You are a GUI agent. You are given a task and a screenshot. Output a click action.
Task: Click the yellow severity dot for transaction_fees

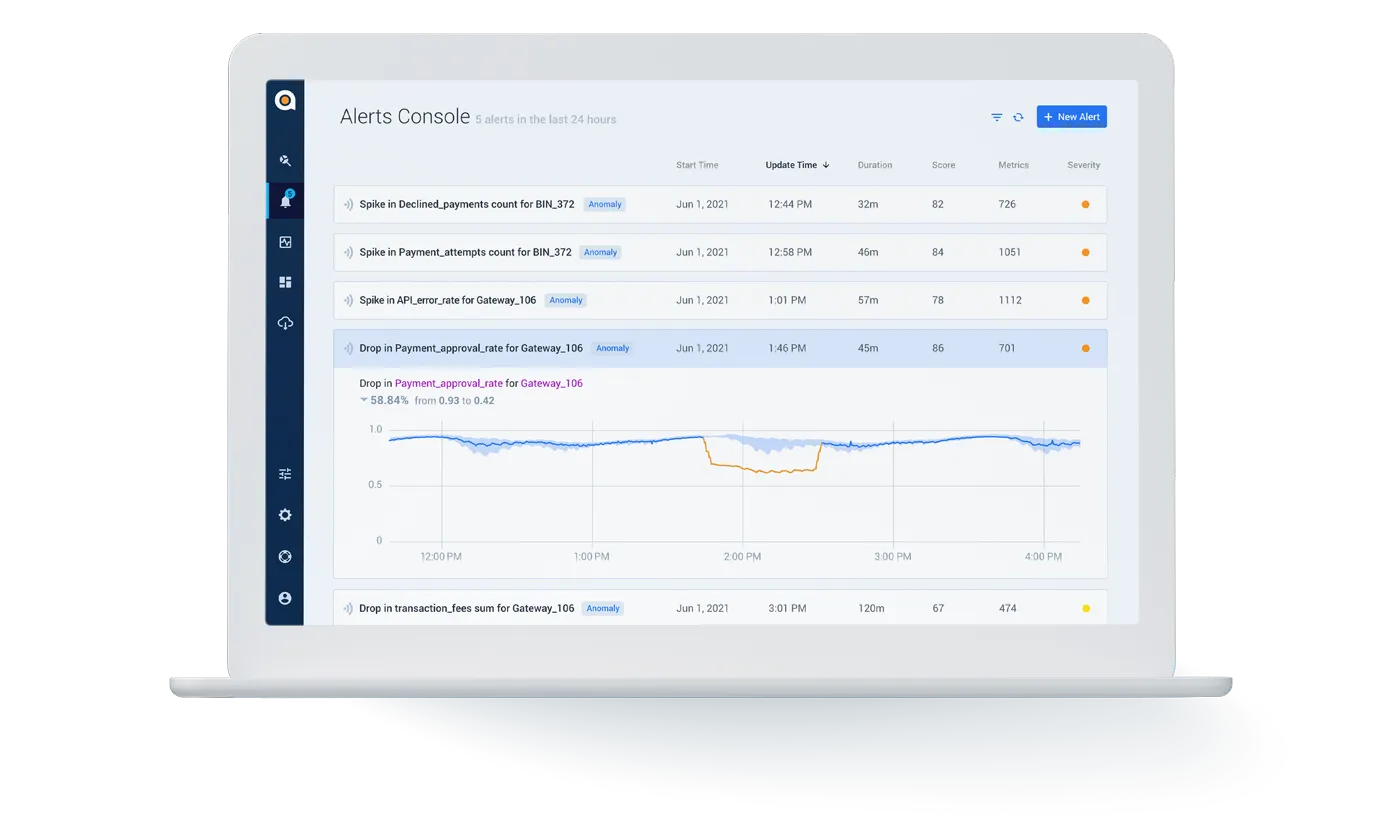pos(1086,608)
